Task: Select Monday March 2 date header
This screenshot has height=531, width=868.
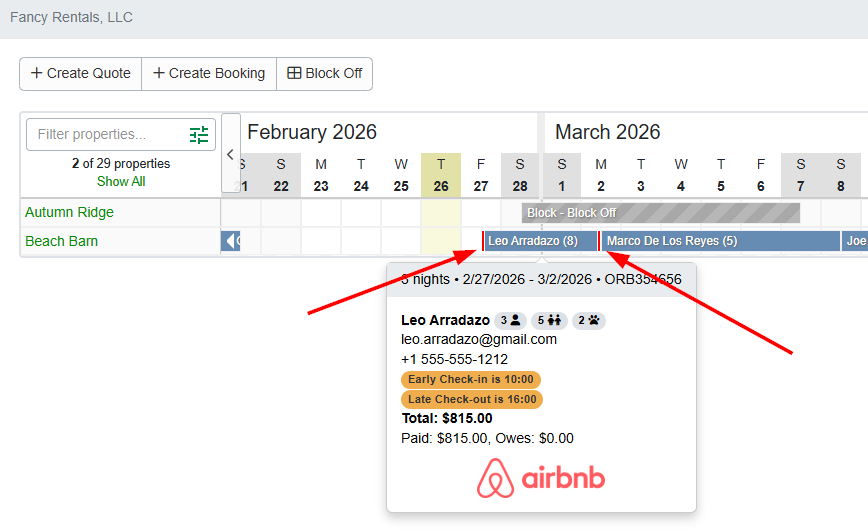Action: [x=601, y=175]
